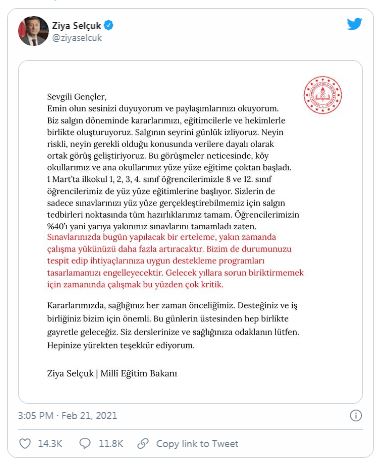Click the blue verified badge
381x466 pixels.
[109, 25]
